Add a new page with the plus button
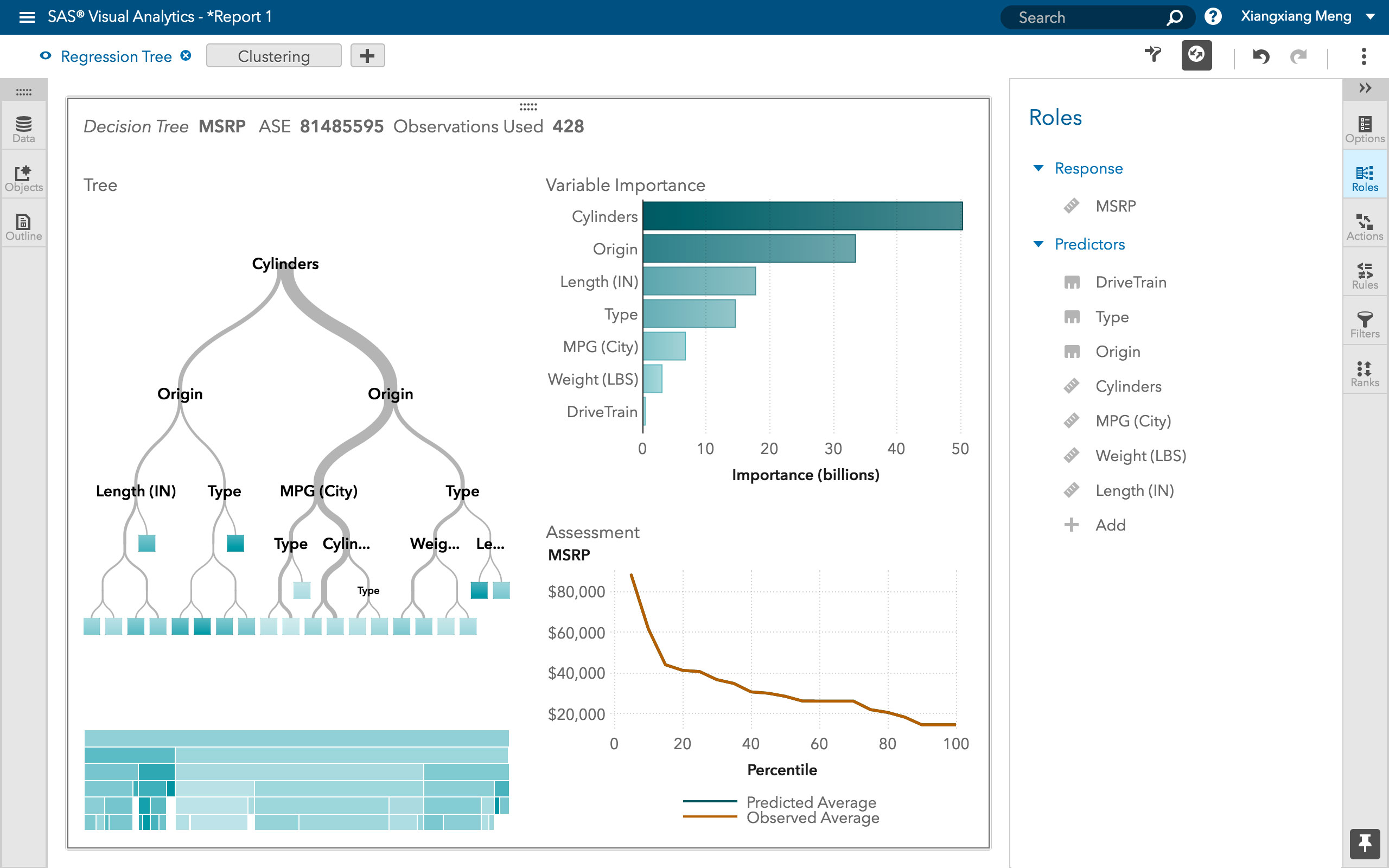Image resolution: width=1389 pixels, height=868 pixels. pos(367,55)
